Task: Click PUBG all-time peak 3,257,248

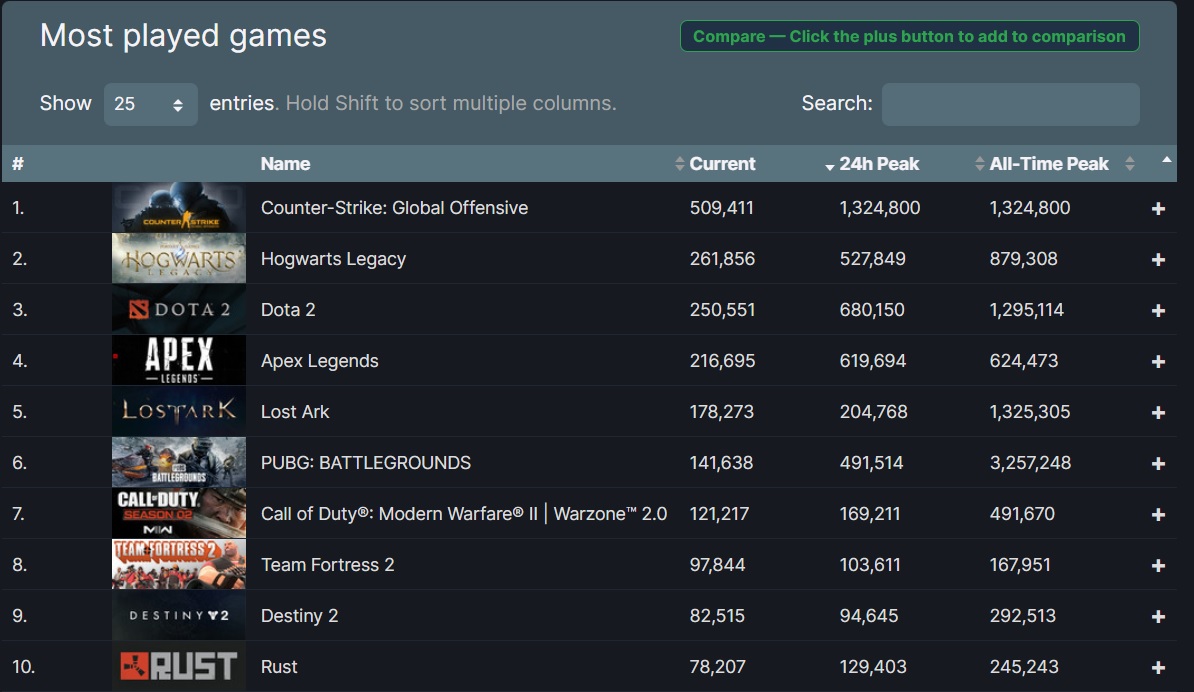Action: tap(1030, 463)
